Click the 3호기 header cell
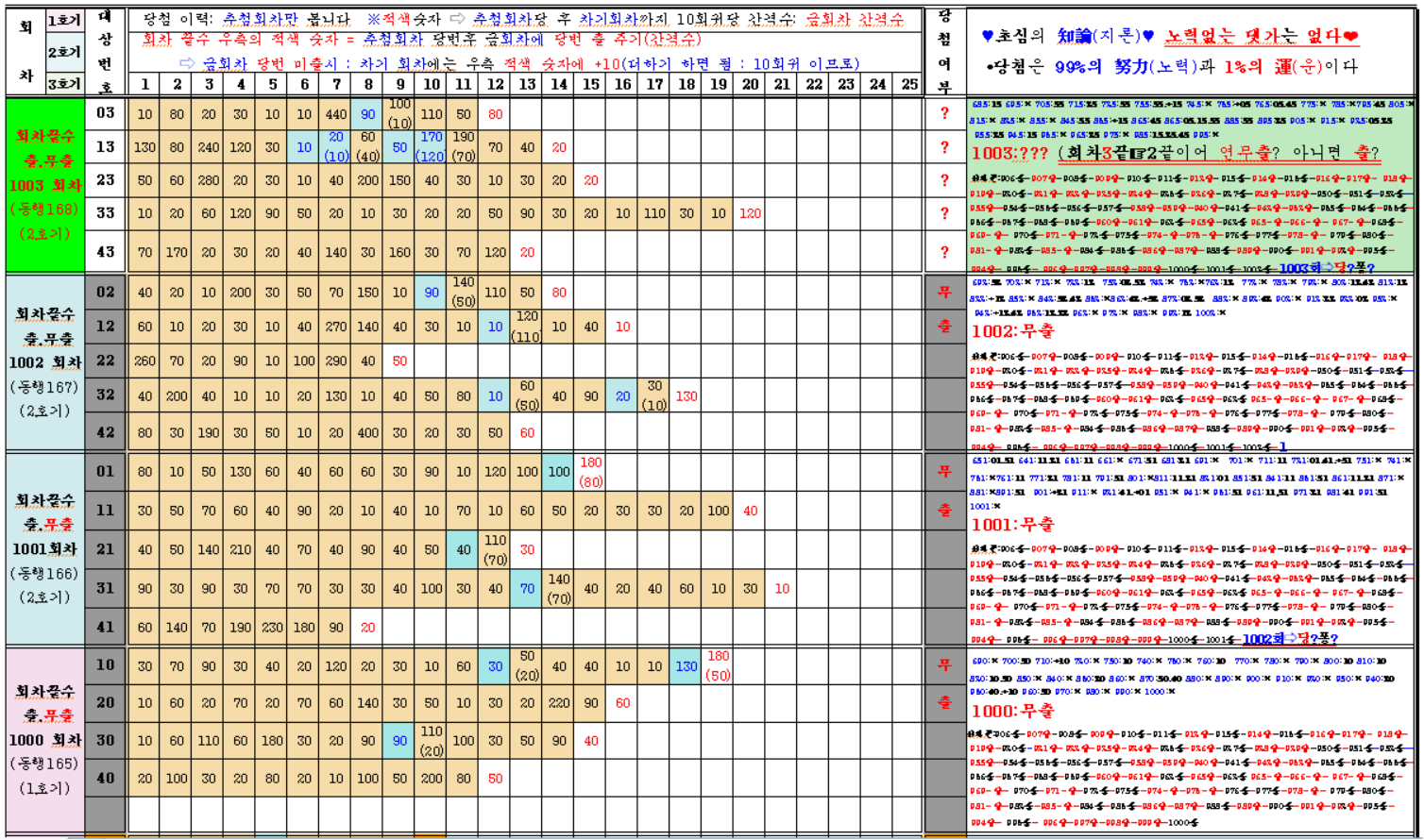 click(x=65, y=84)
